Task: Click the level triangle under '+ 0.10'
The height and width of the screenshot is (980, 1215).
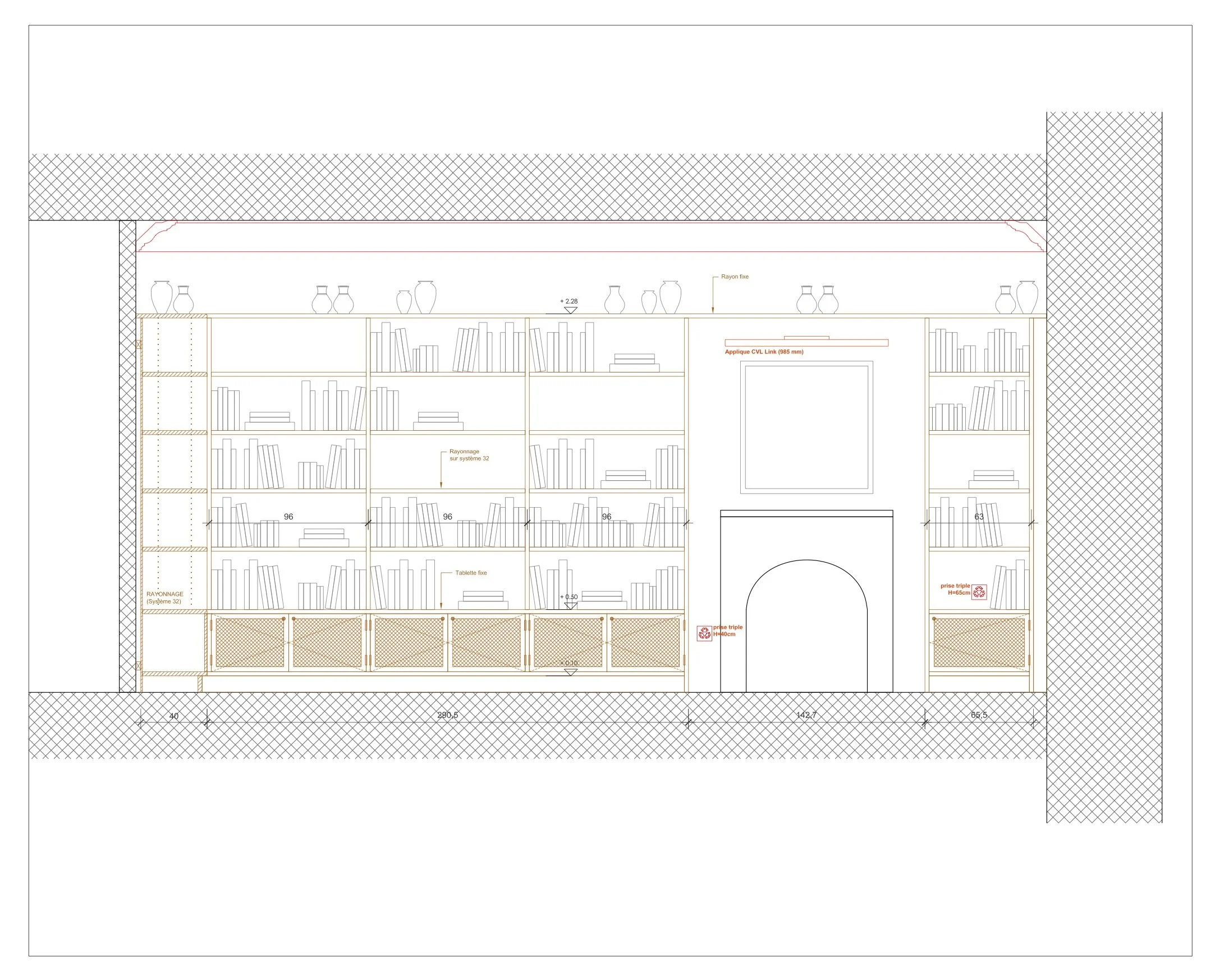Action: coord(571,673)
